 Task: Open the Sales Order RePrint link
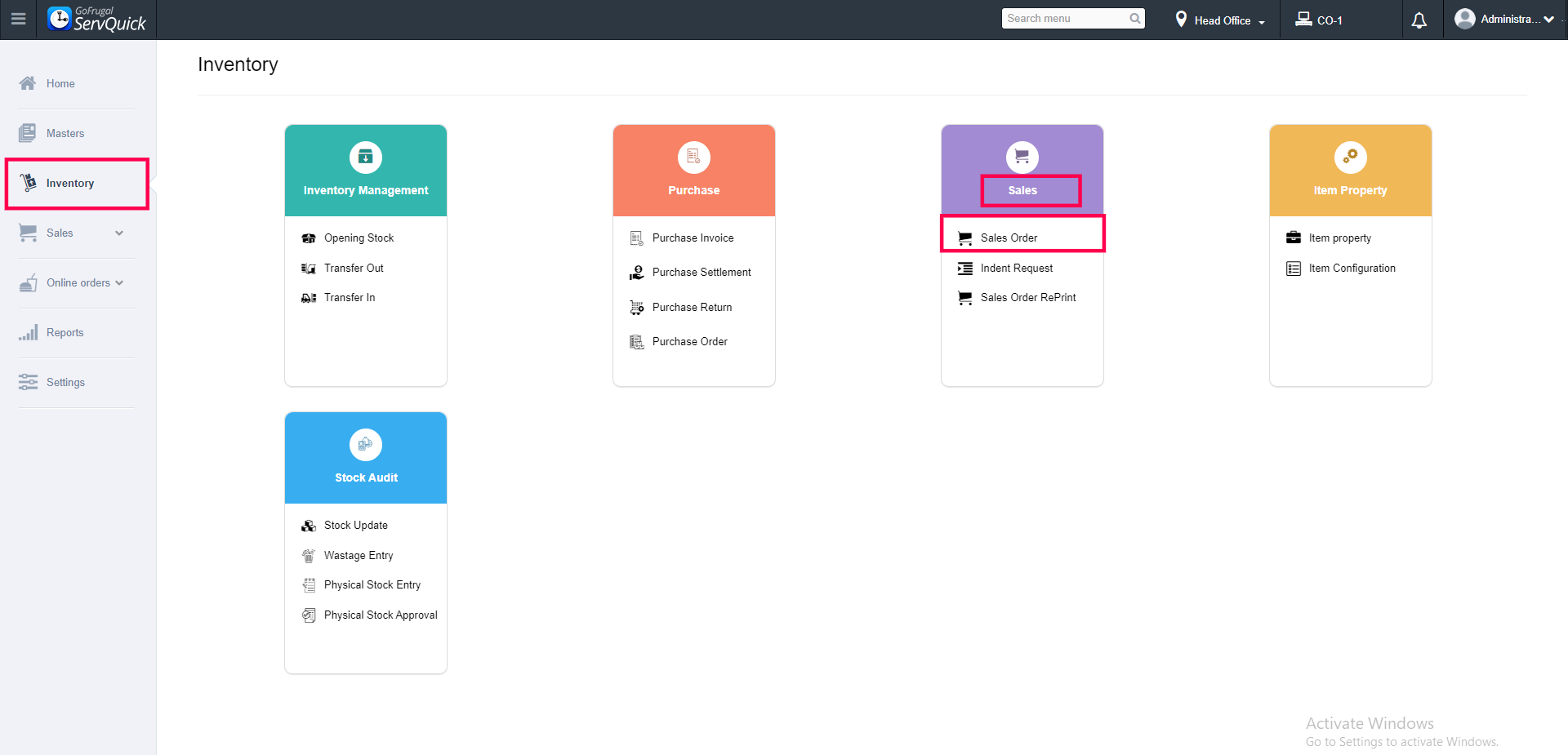click(x=1029, y=298)
